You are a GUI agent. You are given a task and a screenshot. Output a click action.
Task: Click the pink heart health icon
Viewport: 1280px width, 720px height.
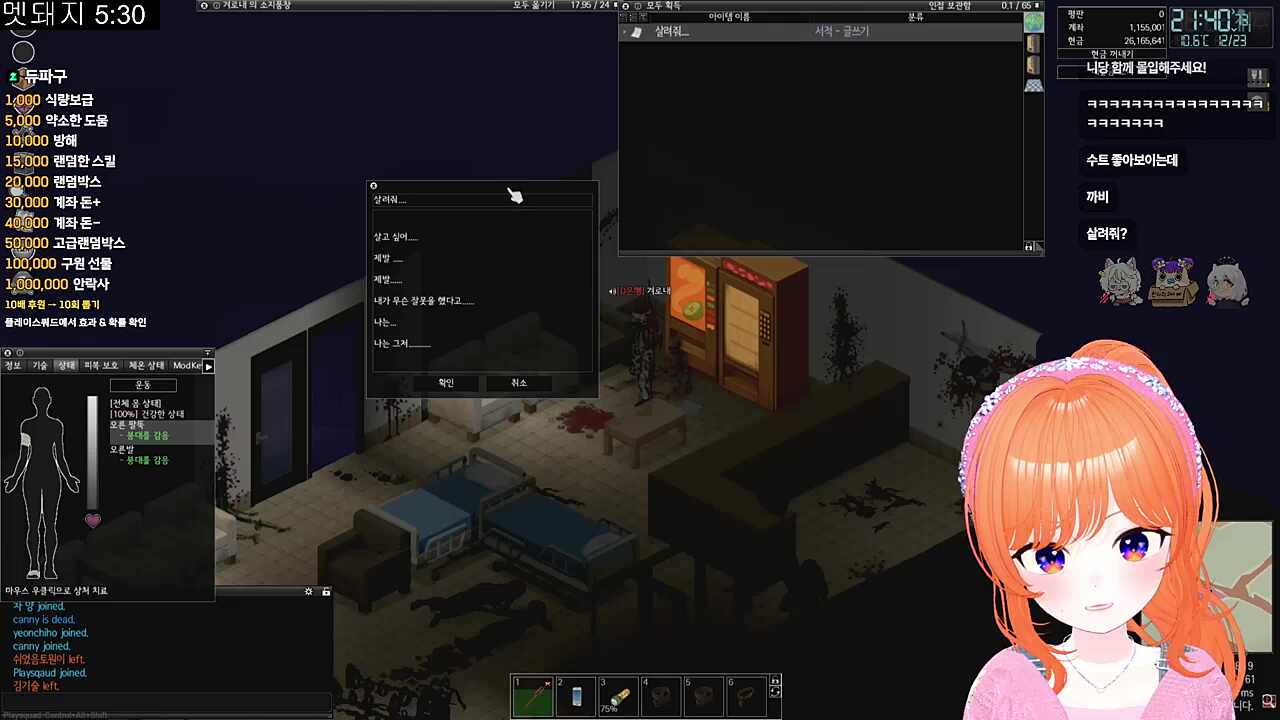[x=93, y=520]
